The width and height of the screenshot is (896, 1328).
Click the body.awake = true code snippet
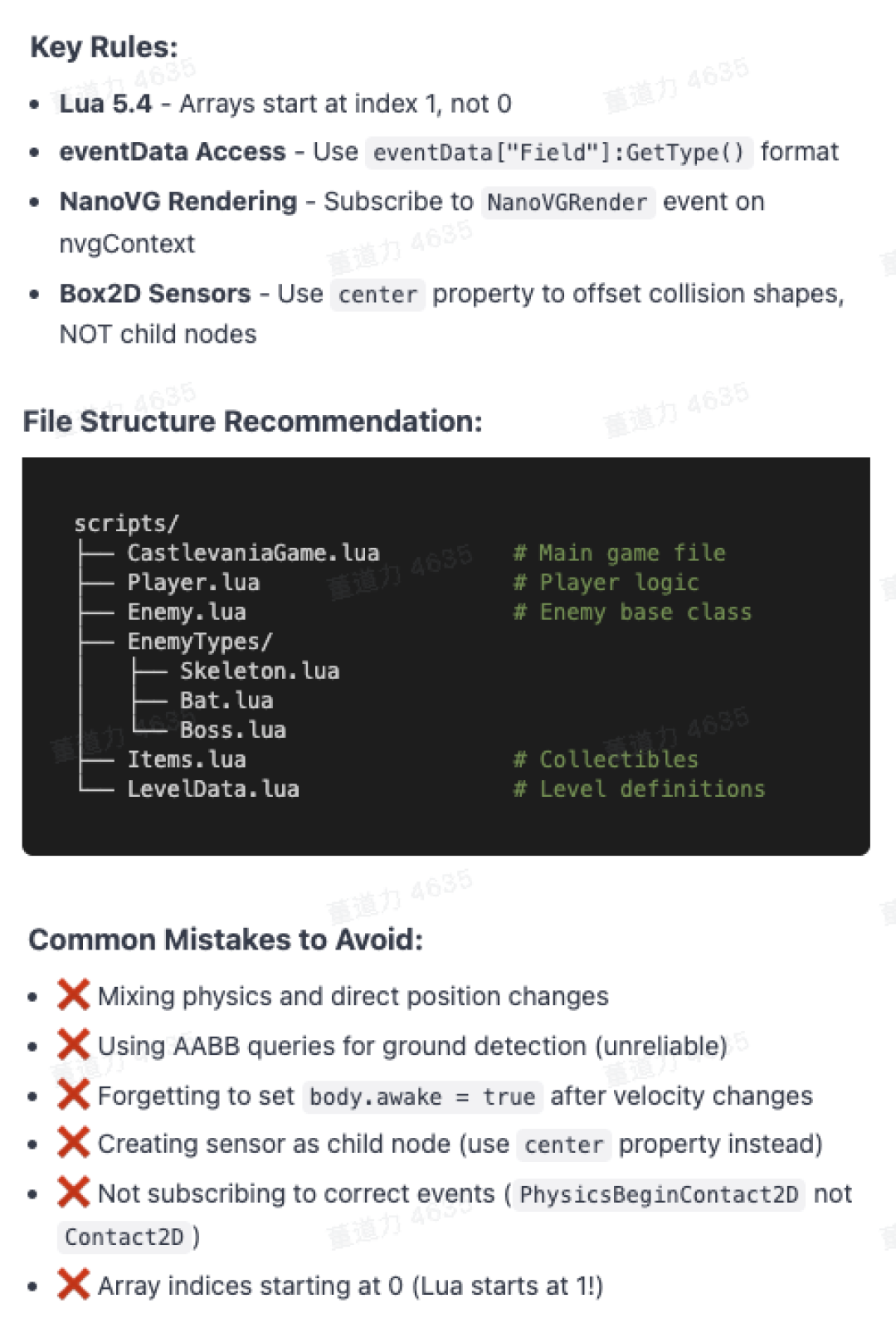[x=422, y=1096]
